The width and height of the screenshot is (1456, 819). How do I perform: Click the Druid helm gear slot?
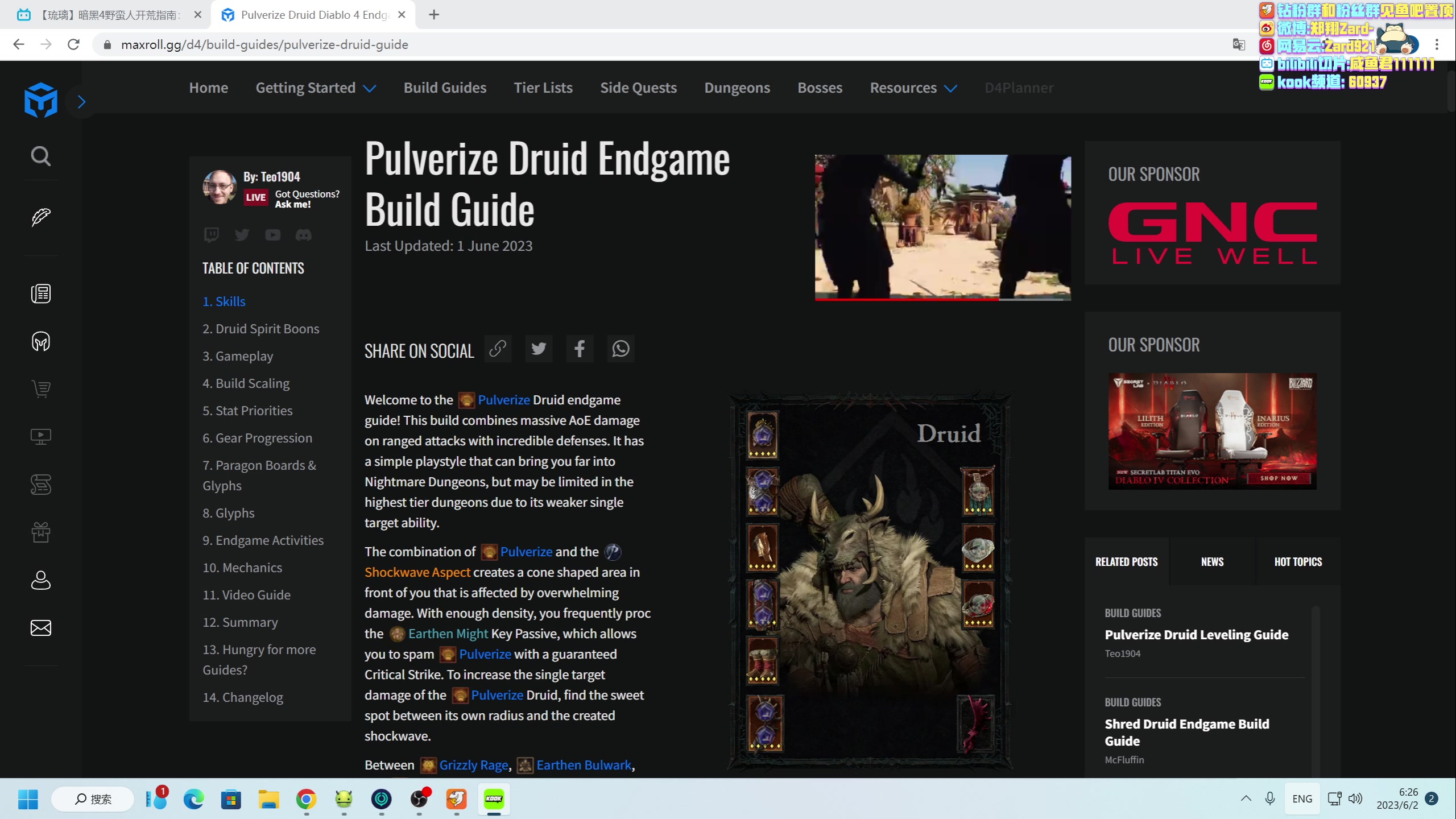pyautogui.click(x=763, y=435)
